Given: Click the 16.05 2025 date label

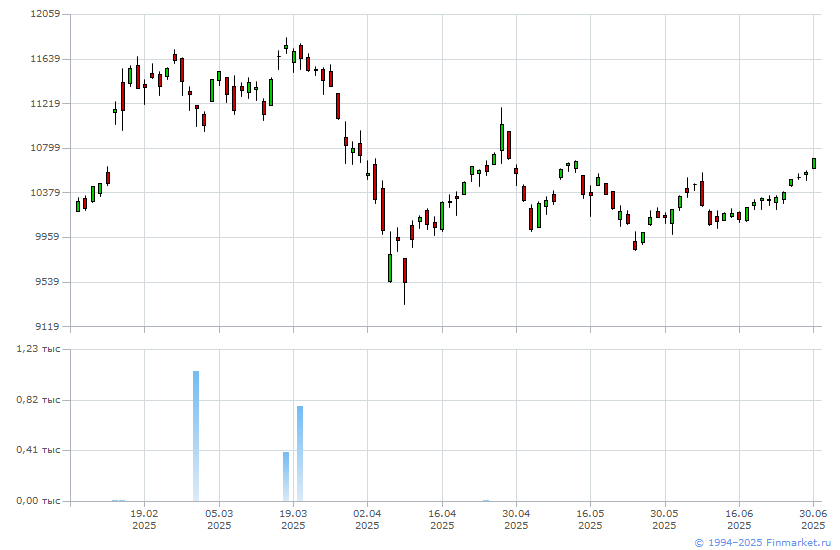Looking at the screenshot, I should (590, 519).
